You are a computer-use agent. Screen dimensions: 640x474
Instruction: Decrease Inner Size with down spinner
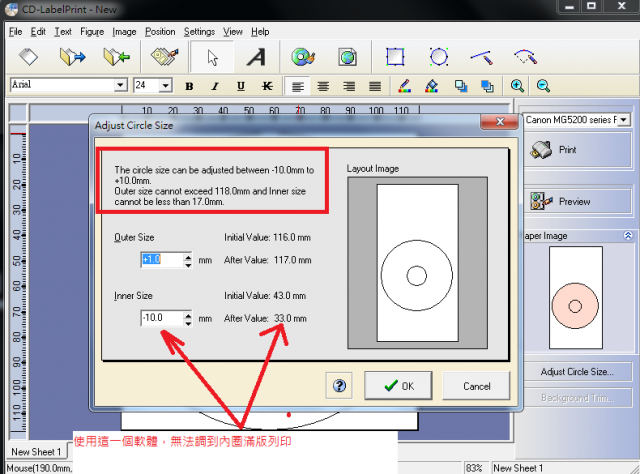(188, 323)
